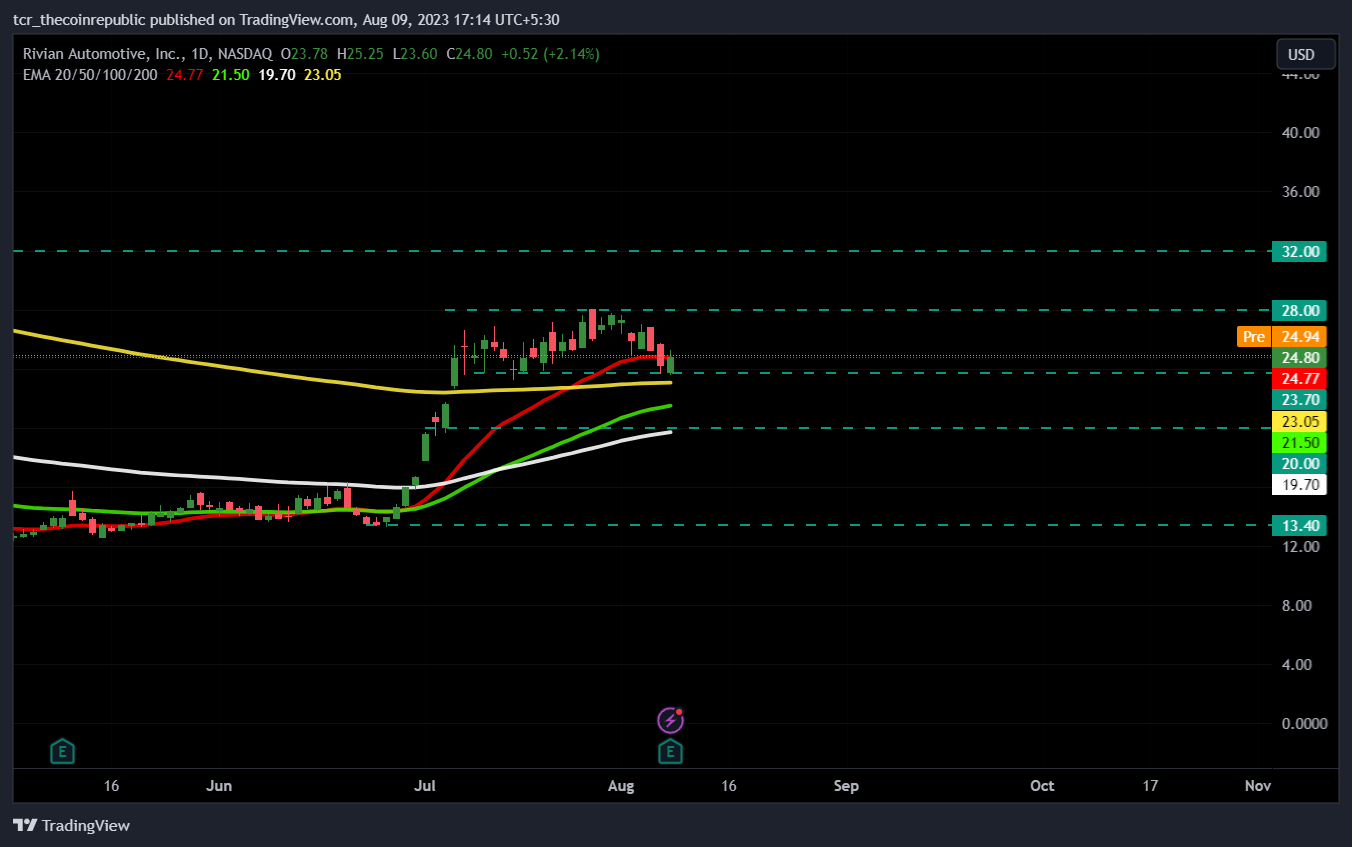Select the 13.40 price level label
The height and width of the screenshot is (847, 1352).
point(1299,526)
